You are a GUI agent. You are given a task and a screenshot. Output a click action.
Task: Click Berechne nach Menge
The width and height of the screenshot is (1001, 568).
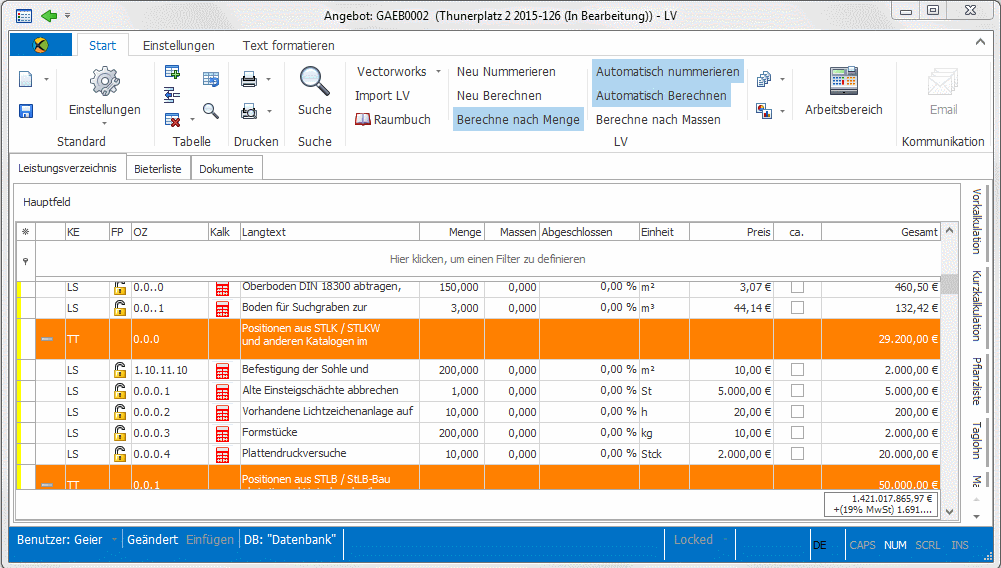[518, 119]
